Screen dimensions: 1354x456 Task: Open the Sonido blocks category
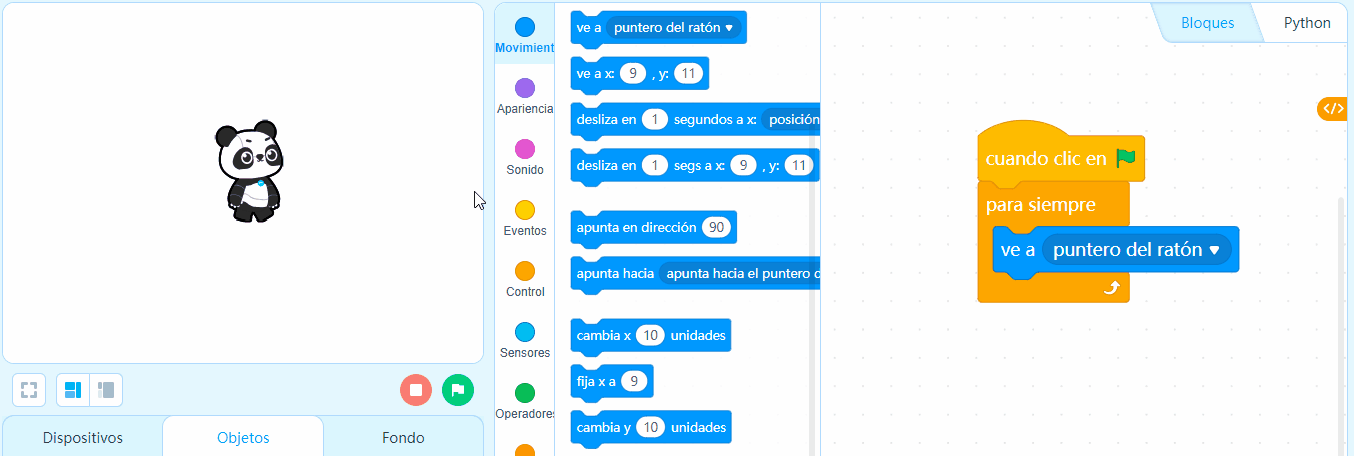(524, 158)
